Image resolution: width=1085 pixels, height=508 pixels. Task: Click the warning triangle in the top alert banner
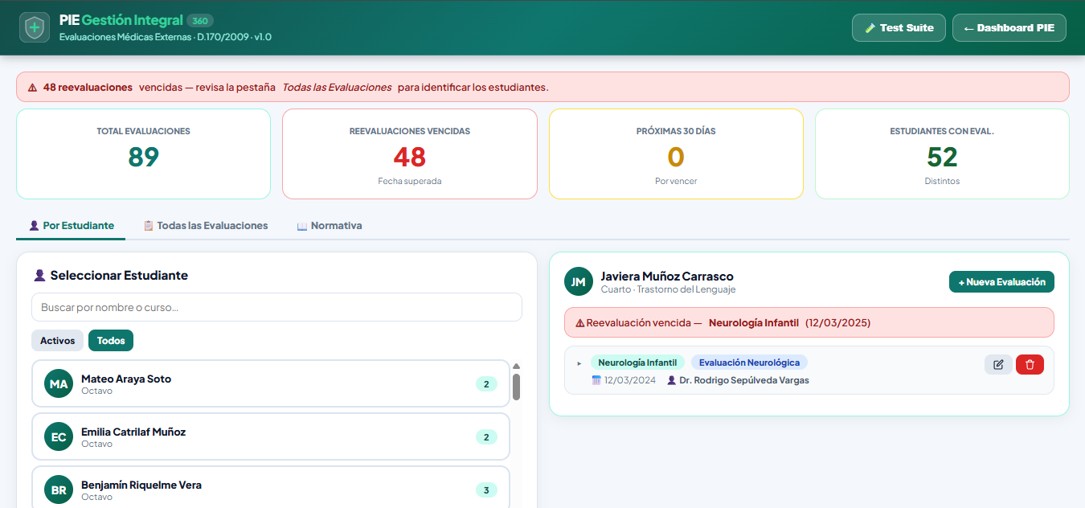point(33,87)
